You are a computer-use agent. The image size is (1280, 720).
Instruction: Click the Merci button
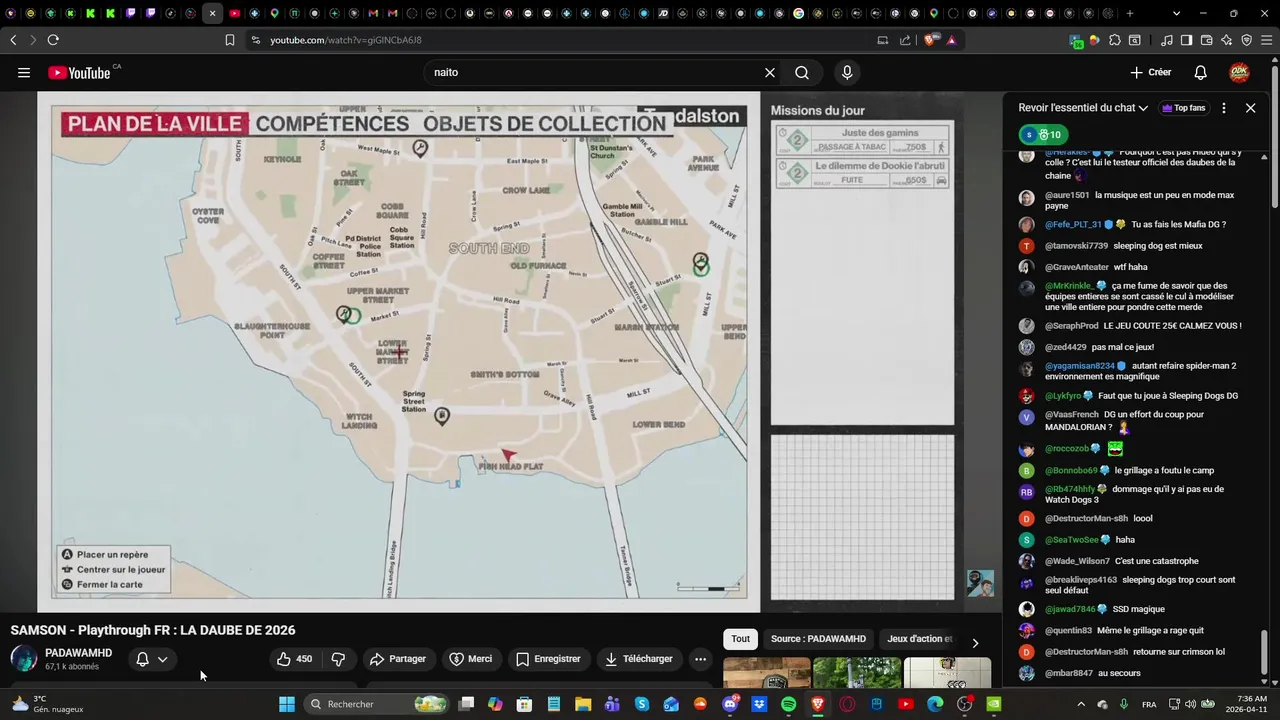pyautogui.click(x=470, y=659)
